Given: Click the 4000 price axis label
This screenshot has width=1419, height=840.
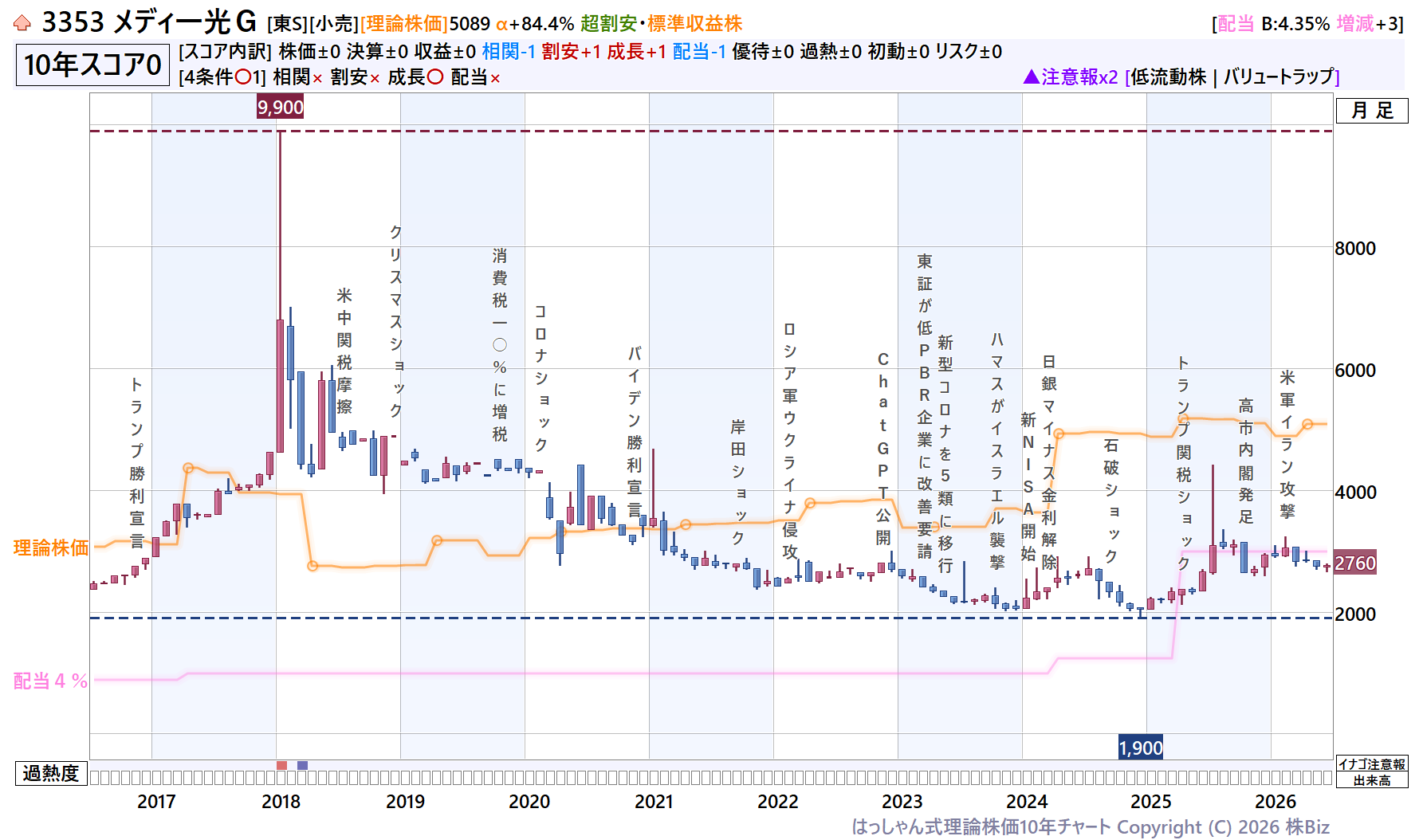Looking at the screenshot, I should pyautogui.click(x=1355, y=493).
